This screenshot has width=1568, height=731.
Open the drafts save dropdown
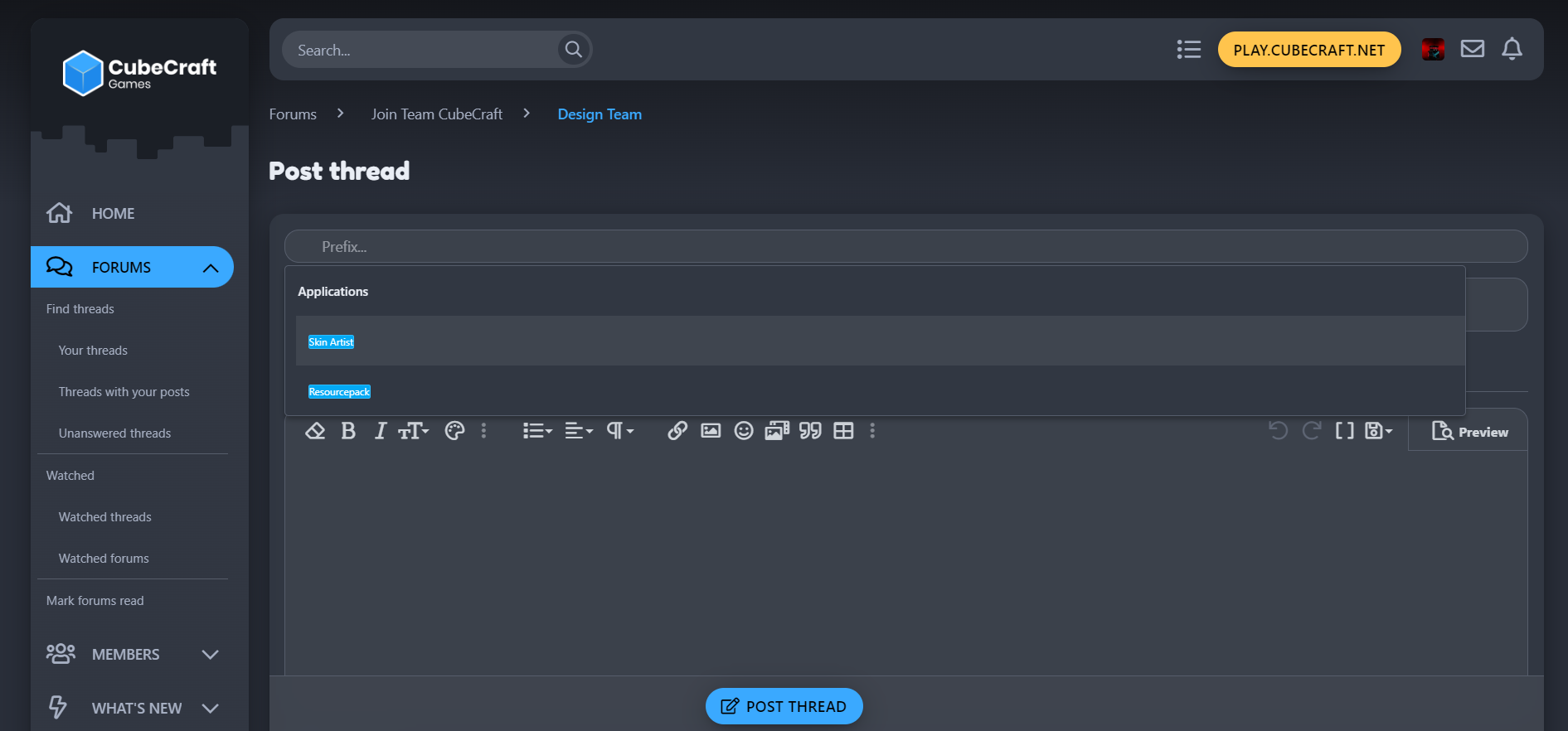click(x=1378, y=430)
